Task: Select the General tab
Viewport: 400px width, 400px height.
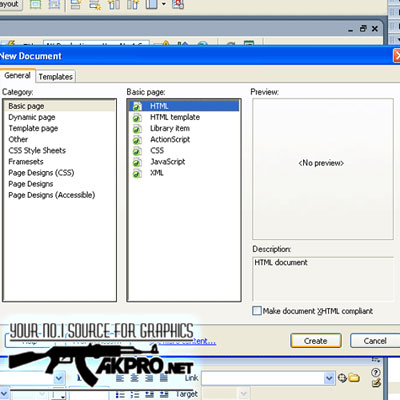Action: [17, 76]
